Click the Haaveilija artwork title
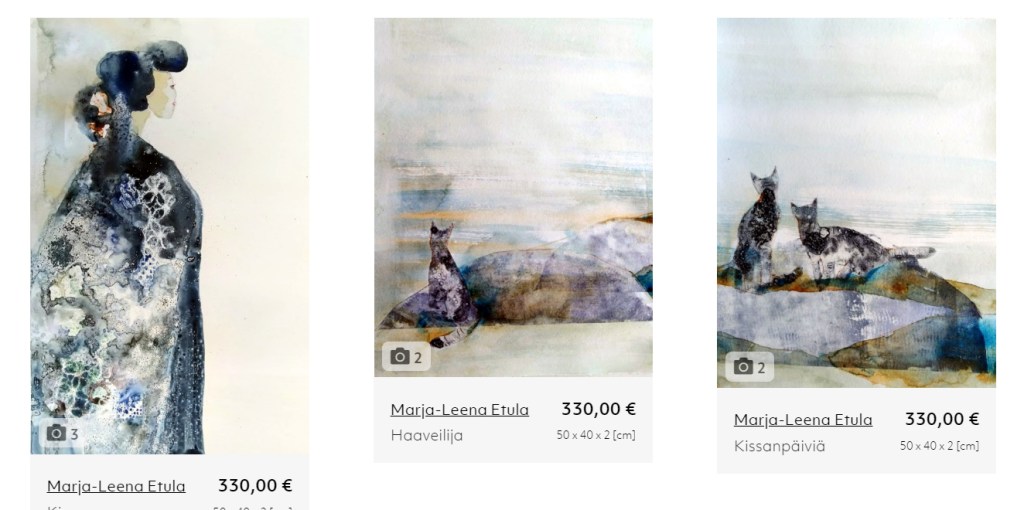Viewport: 1024px width, 510px height. pyautogui.click(x=426, y=436)
